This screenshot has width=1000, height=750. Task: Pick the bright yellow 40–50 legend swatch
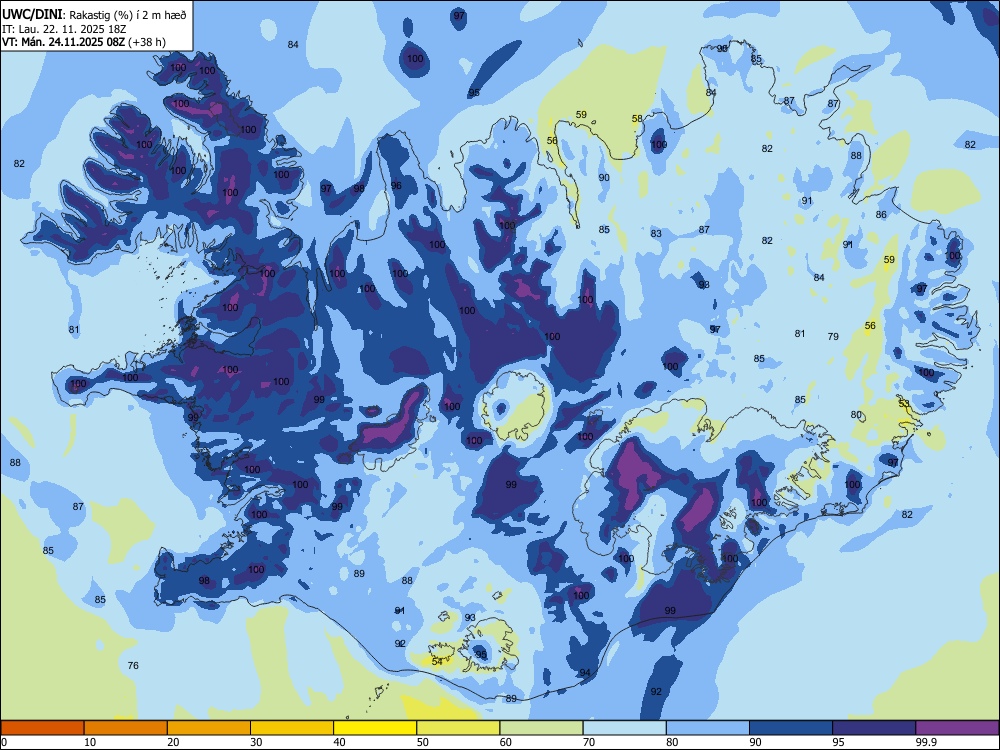coord(375,728)
